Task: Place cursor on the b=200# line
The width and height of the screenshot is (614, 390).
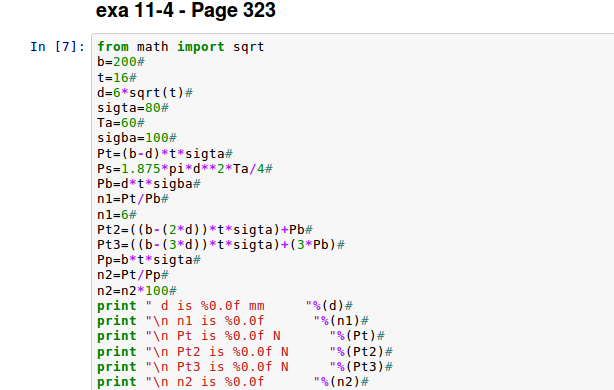Action: tap(121, 62)
